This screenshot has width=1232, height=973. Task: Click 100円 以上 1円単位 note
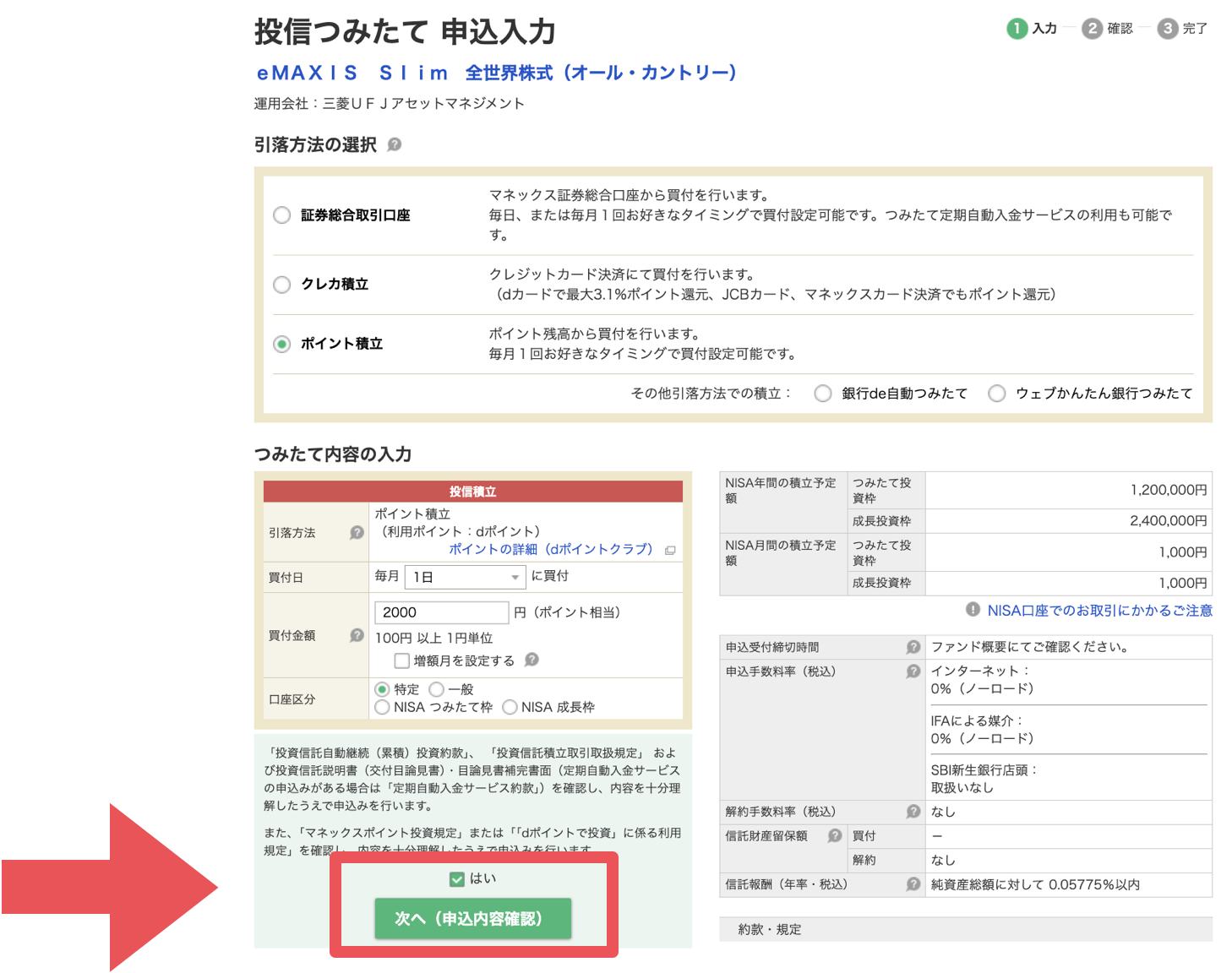pyautogui.click(x=433, y=639)
